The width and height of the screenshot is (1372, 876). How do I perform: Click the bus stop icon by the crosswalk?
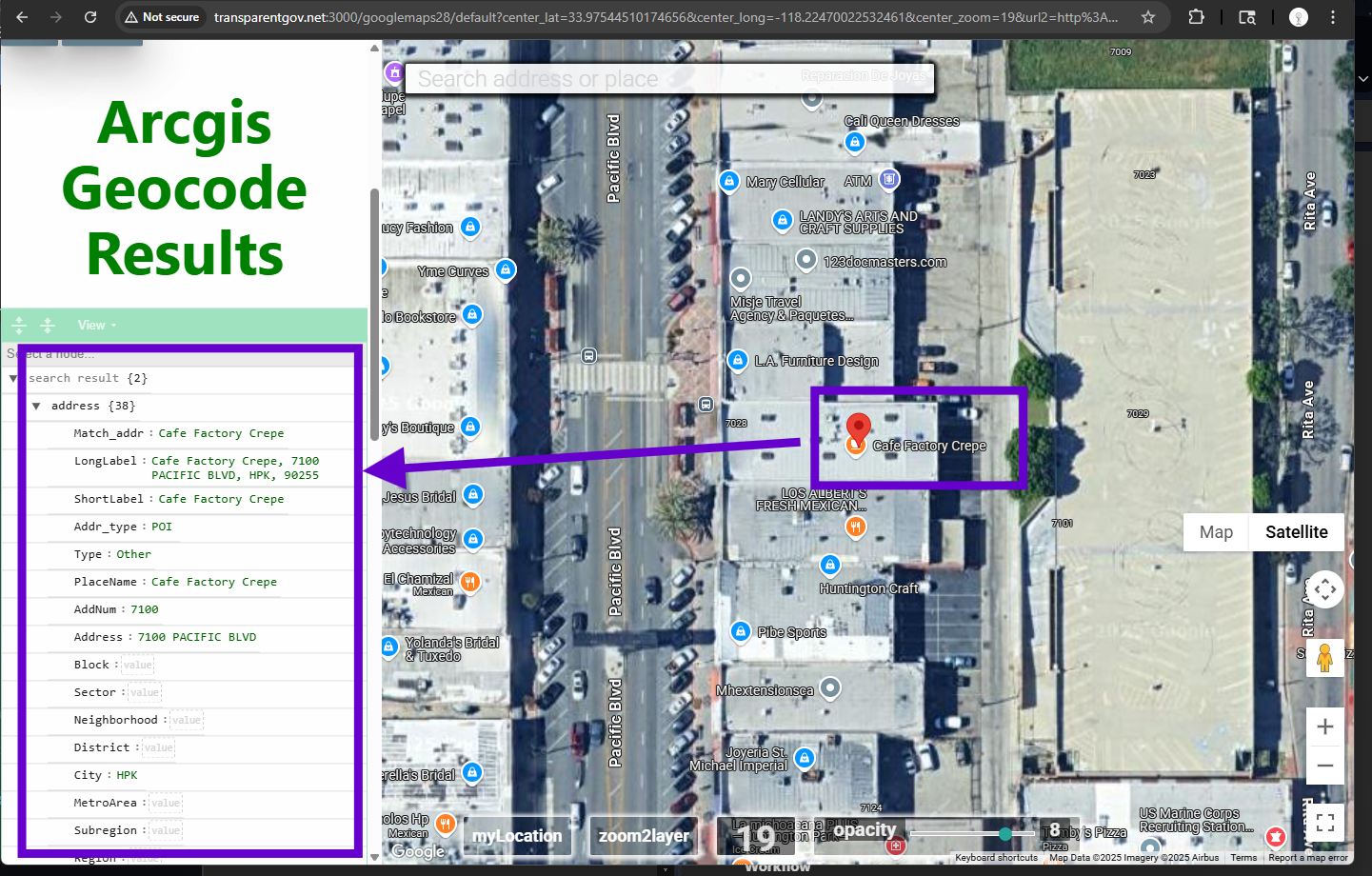pyautogui.click(x=589, y=355)
